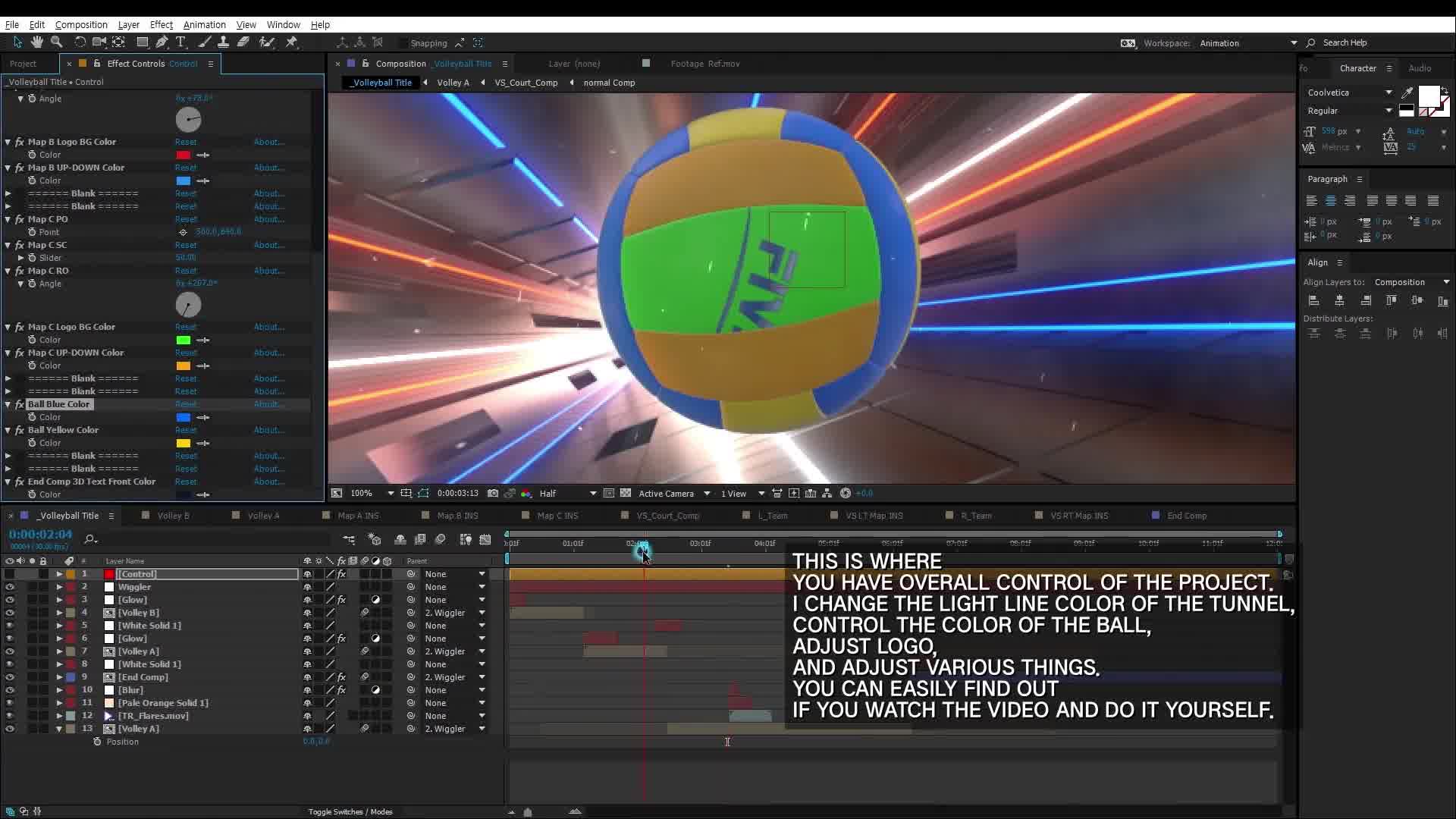1456x819 pixels.
Task: Click About for Map C PO effect
Action: 268,219
